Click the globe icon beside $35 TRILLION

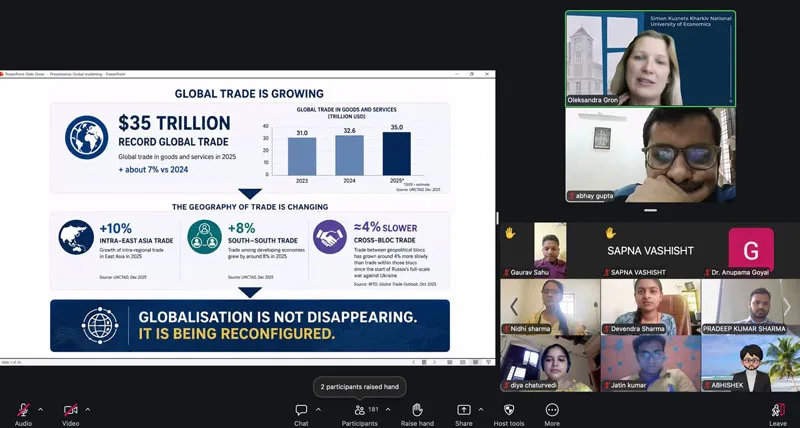(x=86, y=137)
